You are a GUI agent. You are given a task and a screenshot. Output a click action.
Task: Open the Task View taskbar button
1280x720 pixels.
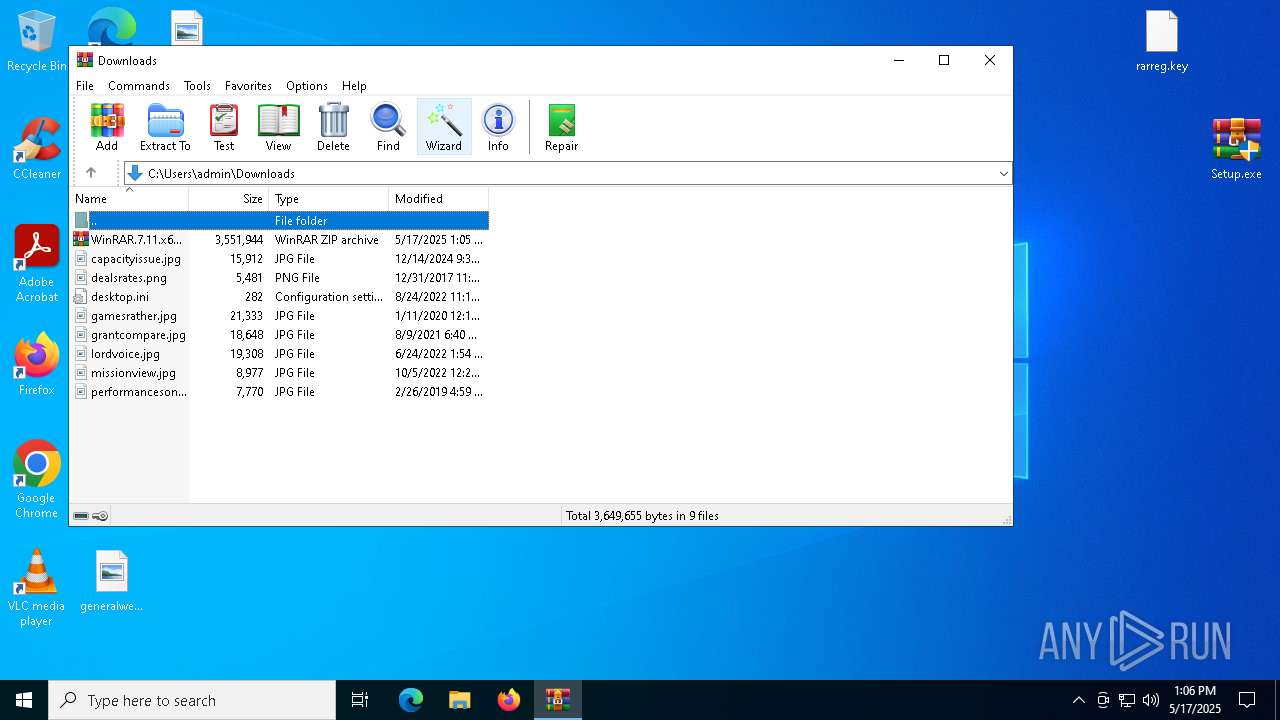pyautogui.click(x=360, y=700)
